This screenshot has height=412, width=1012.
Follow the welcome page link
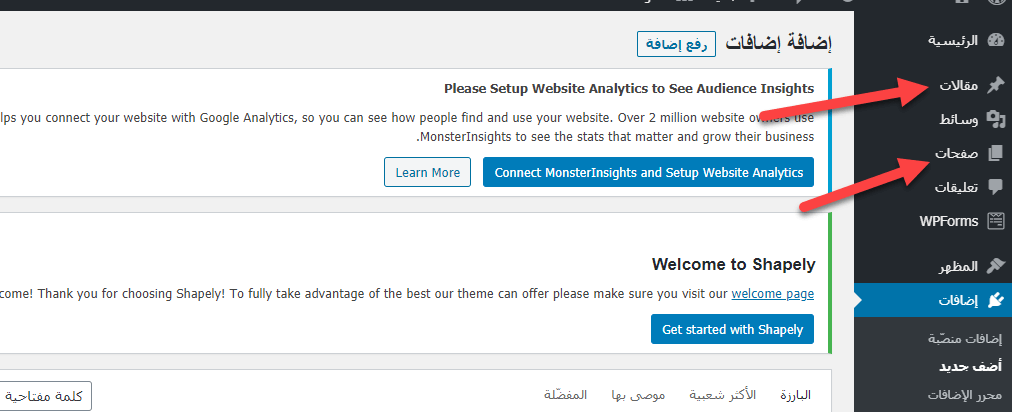click(x=773, y=294)
